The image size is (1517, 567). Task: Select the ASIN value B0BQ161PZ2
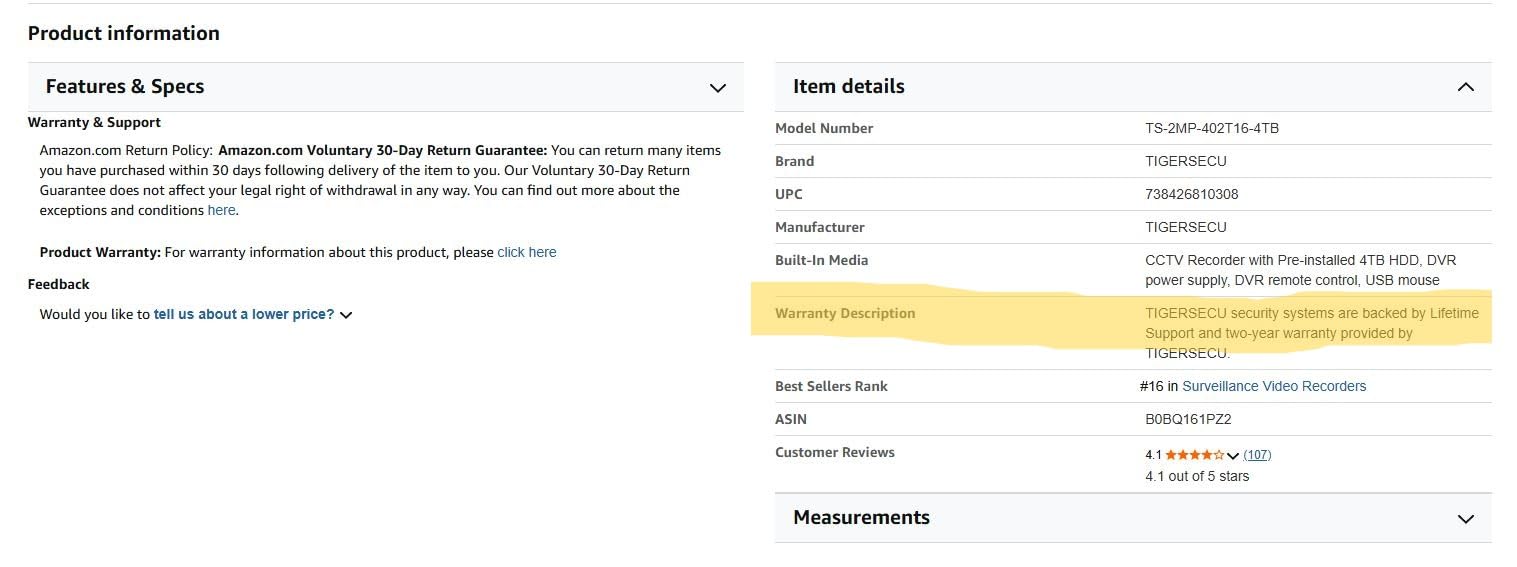pos(1188,419)
